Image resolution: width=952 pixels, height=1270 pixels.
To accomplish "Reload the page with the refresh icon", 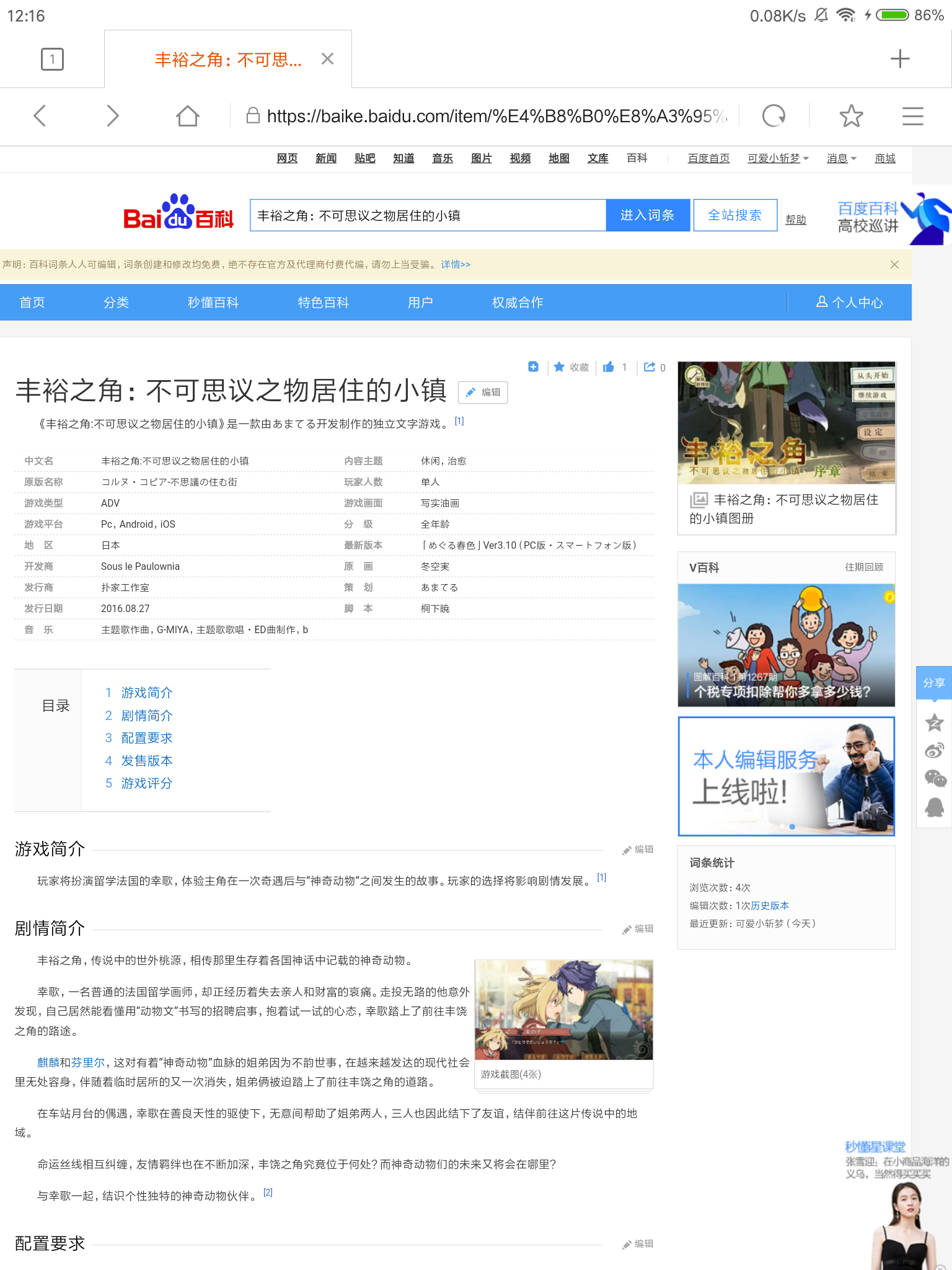I will (773, 116).
